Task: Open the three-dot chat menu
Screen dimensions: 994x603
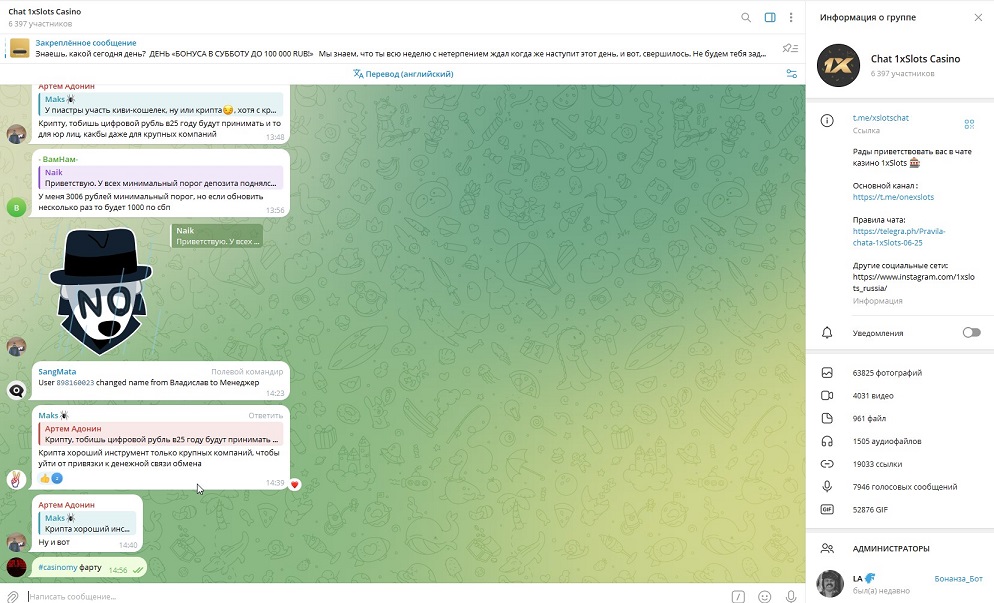Action: click(791, 18)
